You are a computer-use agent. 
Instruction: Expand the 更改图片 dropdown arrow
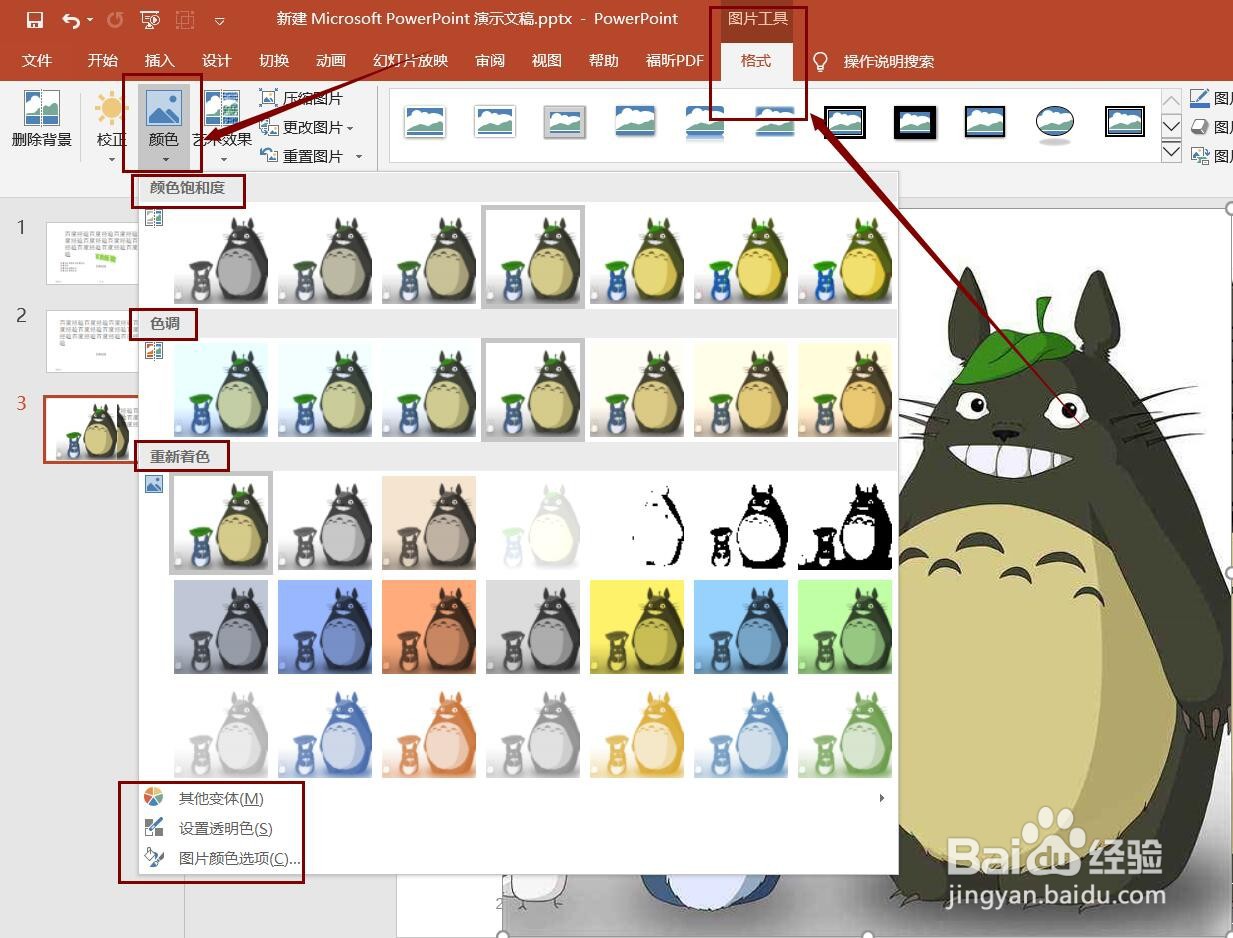coord(350,128)
